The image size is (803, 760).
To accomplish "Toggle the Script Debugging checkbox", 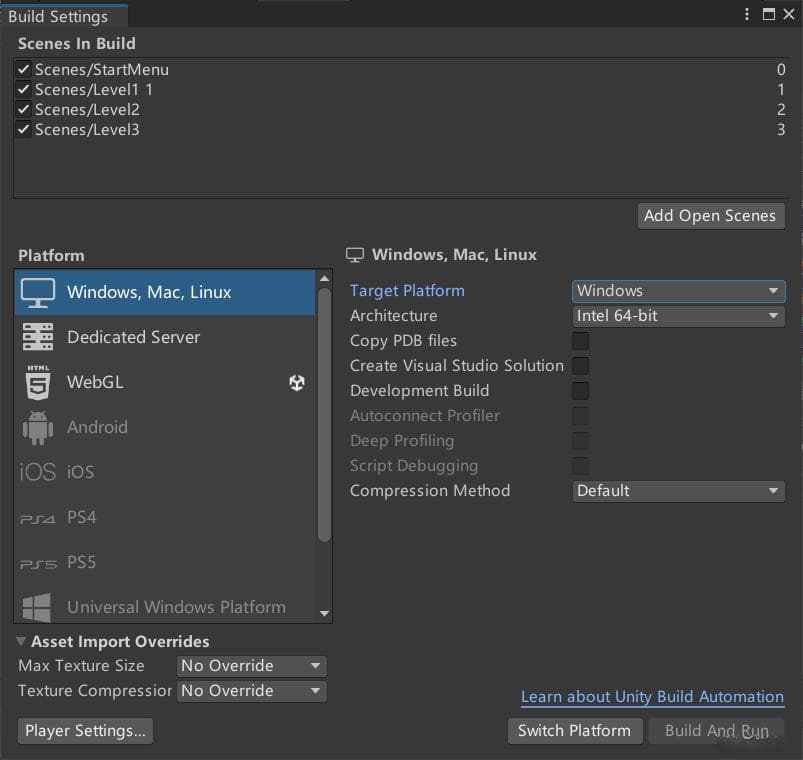I will pos(580,466).
